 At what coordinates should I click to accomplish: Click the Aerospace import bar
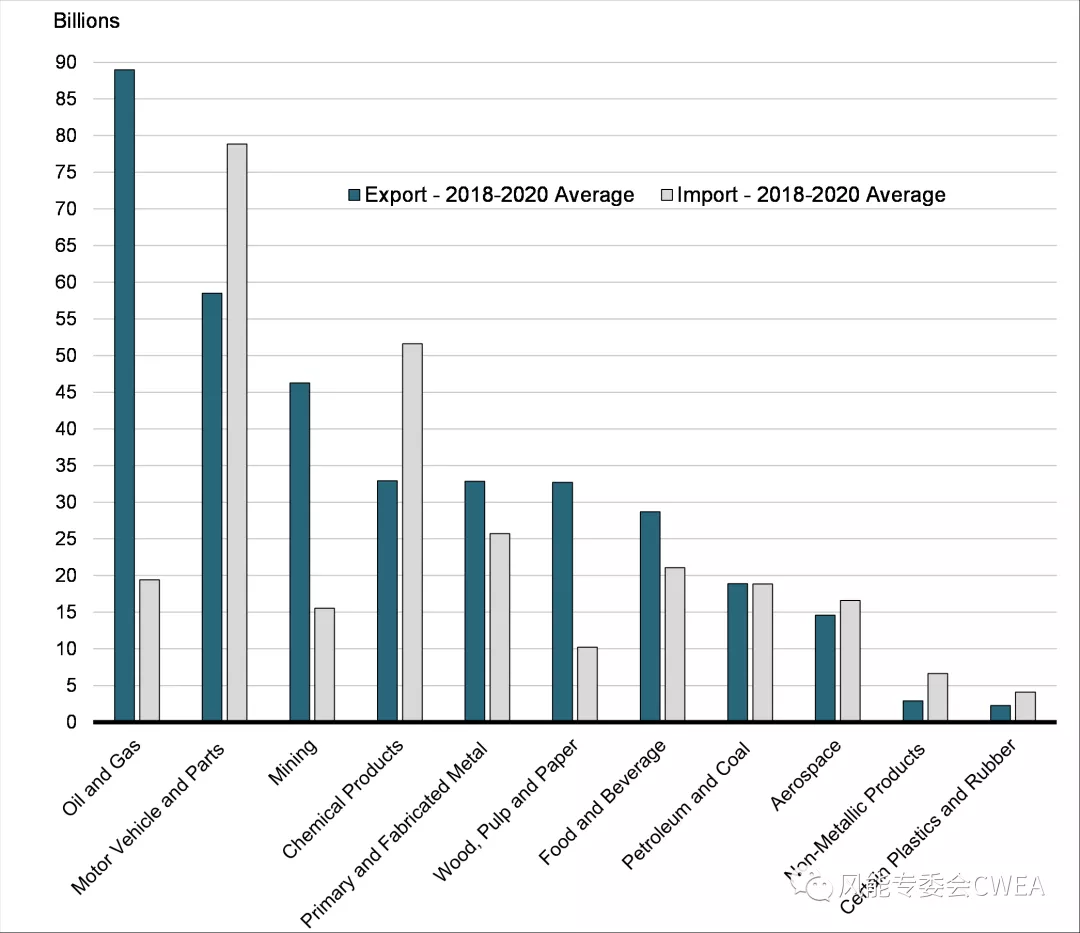point(850,660)
